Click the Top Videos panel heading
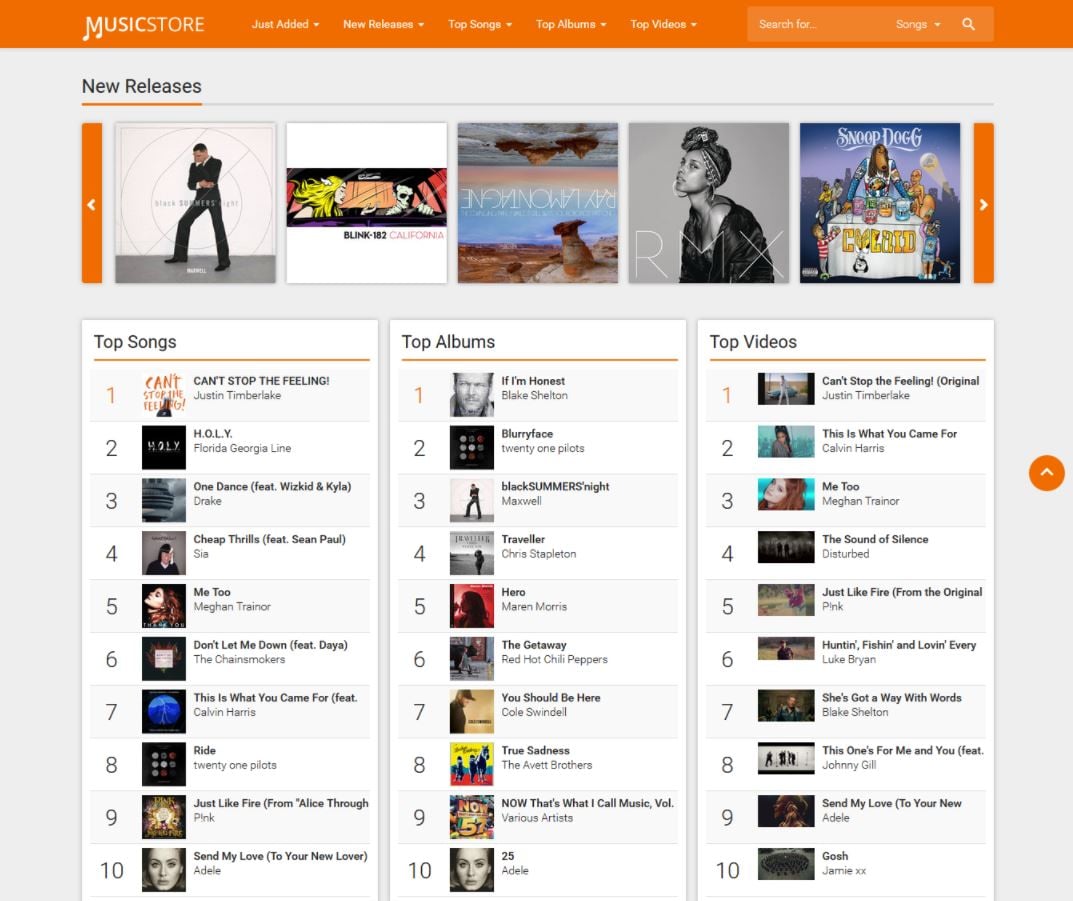This screenshot has height=901, width=1073. coord(753,341)
